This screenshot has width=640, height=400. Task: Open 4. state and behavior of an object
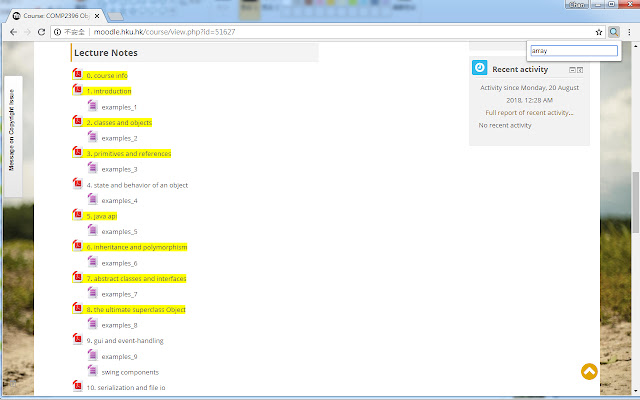pos(137,185)
